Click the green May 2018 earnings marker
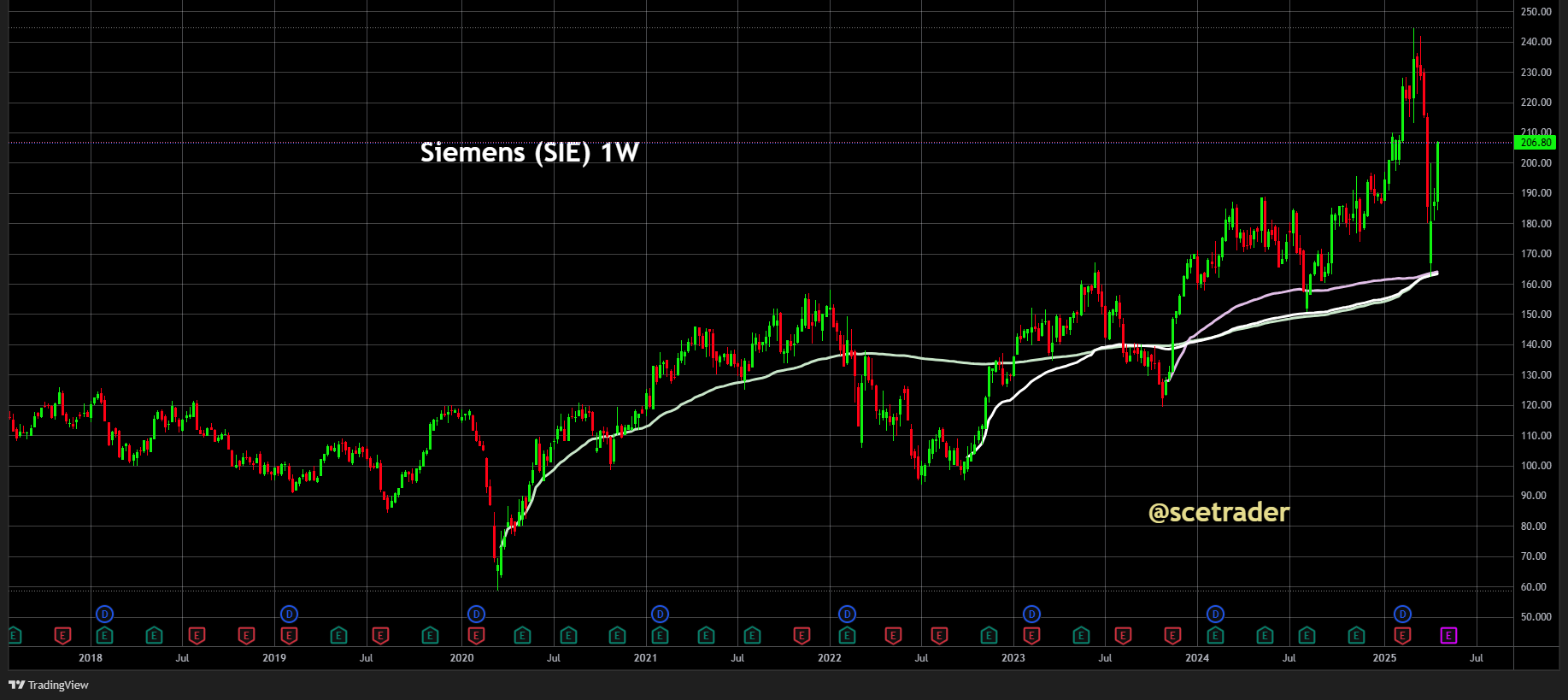1568x700 pixels. pyautogui.click(x=154, y=635)
